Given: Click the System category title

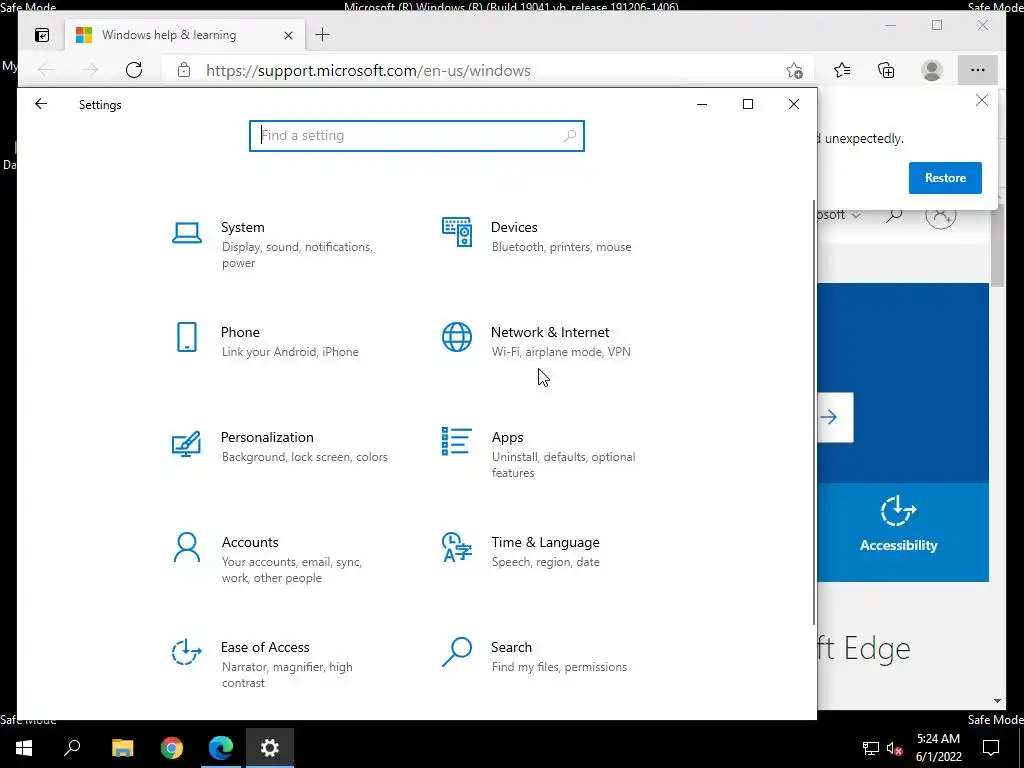Looking at the screenshot, I should [x=243, y=227].
